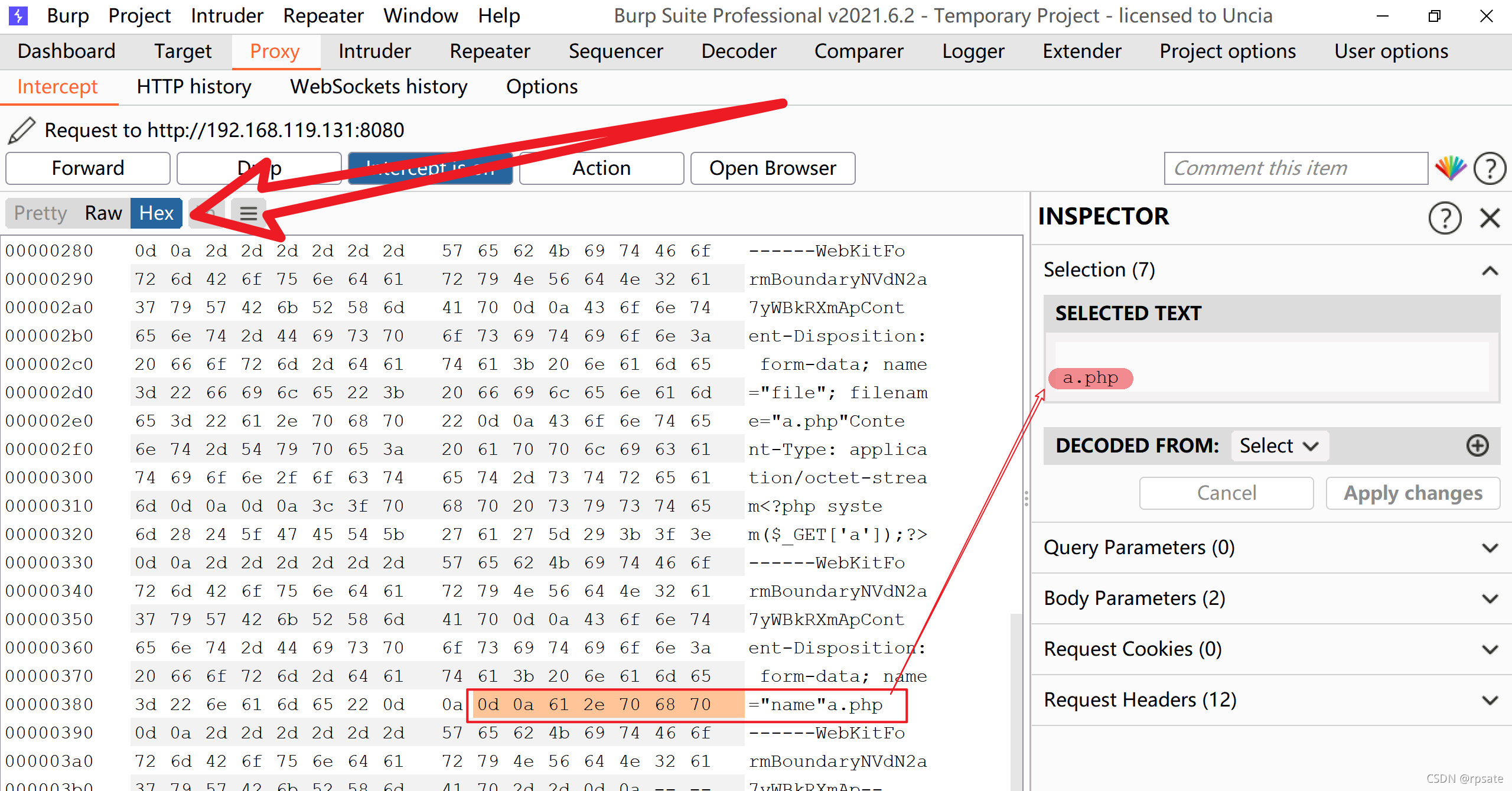Screen dimensions: 1512x791
Task: Click ASCII text '="file"; filenam'
Action: click(838, 393)
